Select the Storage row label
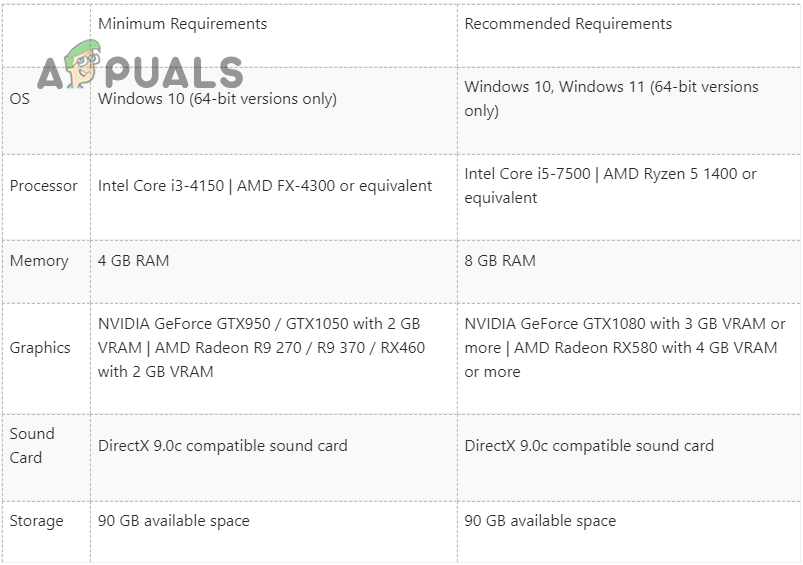The height and width of the screenshot is (565, 803). 37,521
